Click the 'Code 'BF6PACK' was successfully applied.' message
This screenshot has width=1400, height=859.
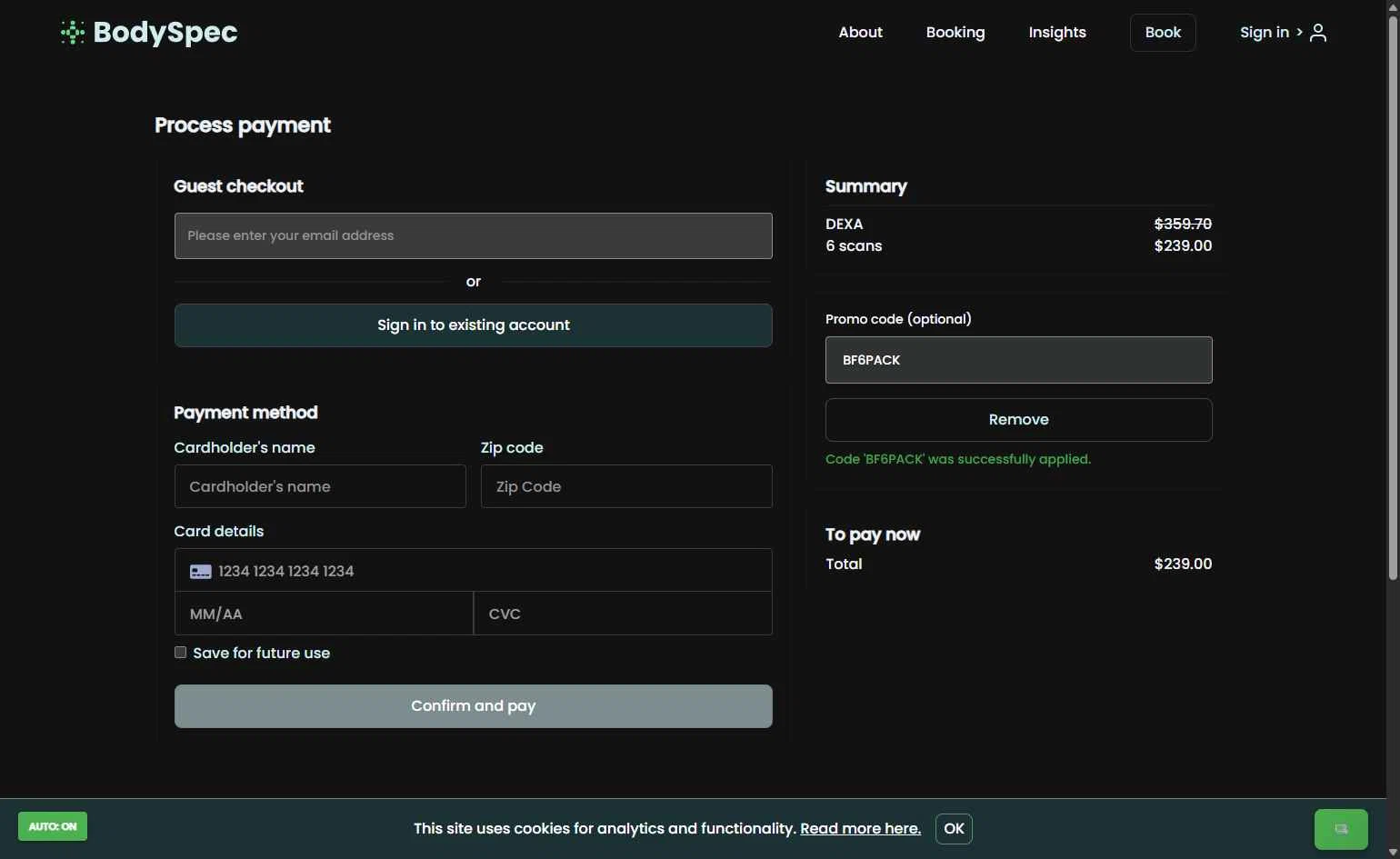click(x=958, y=460)
